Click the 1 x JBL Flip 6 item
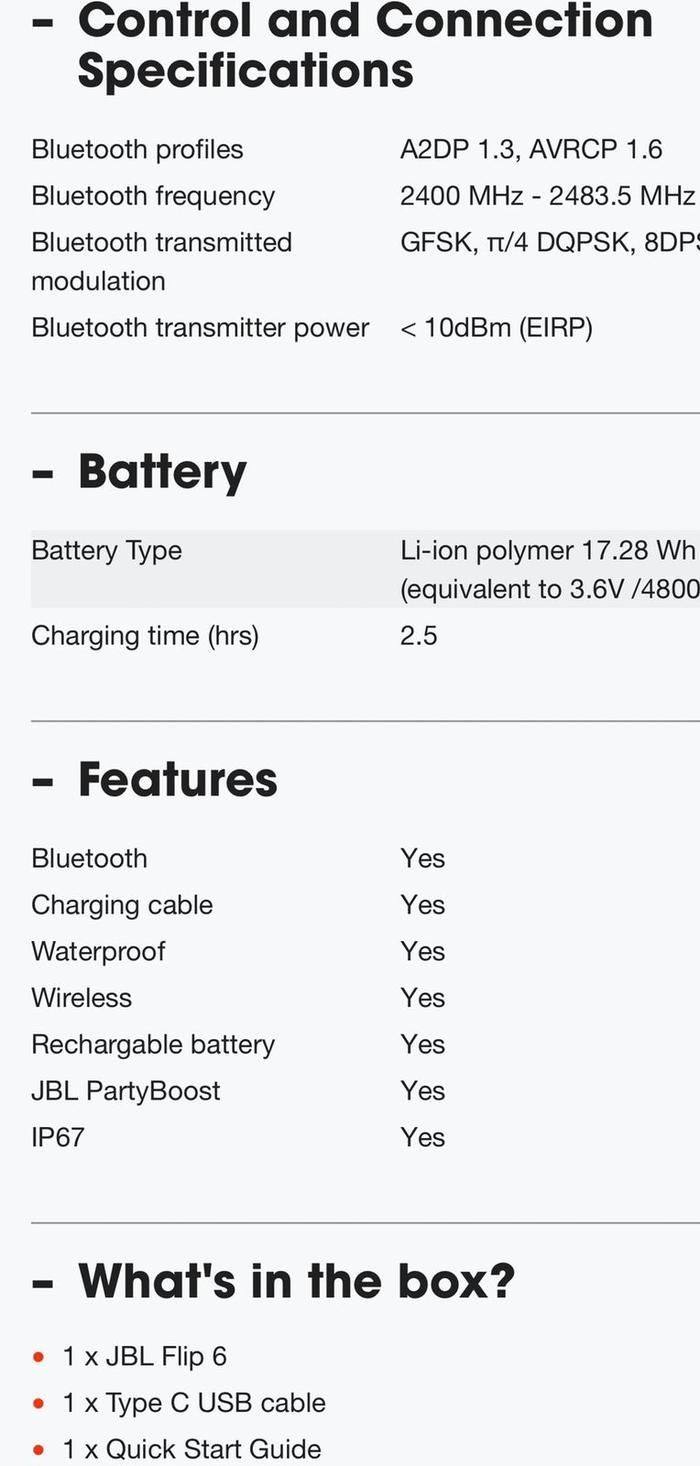Viewport: 700px width, 1466px height. 145,1357
